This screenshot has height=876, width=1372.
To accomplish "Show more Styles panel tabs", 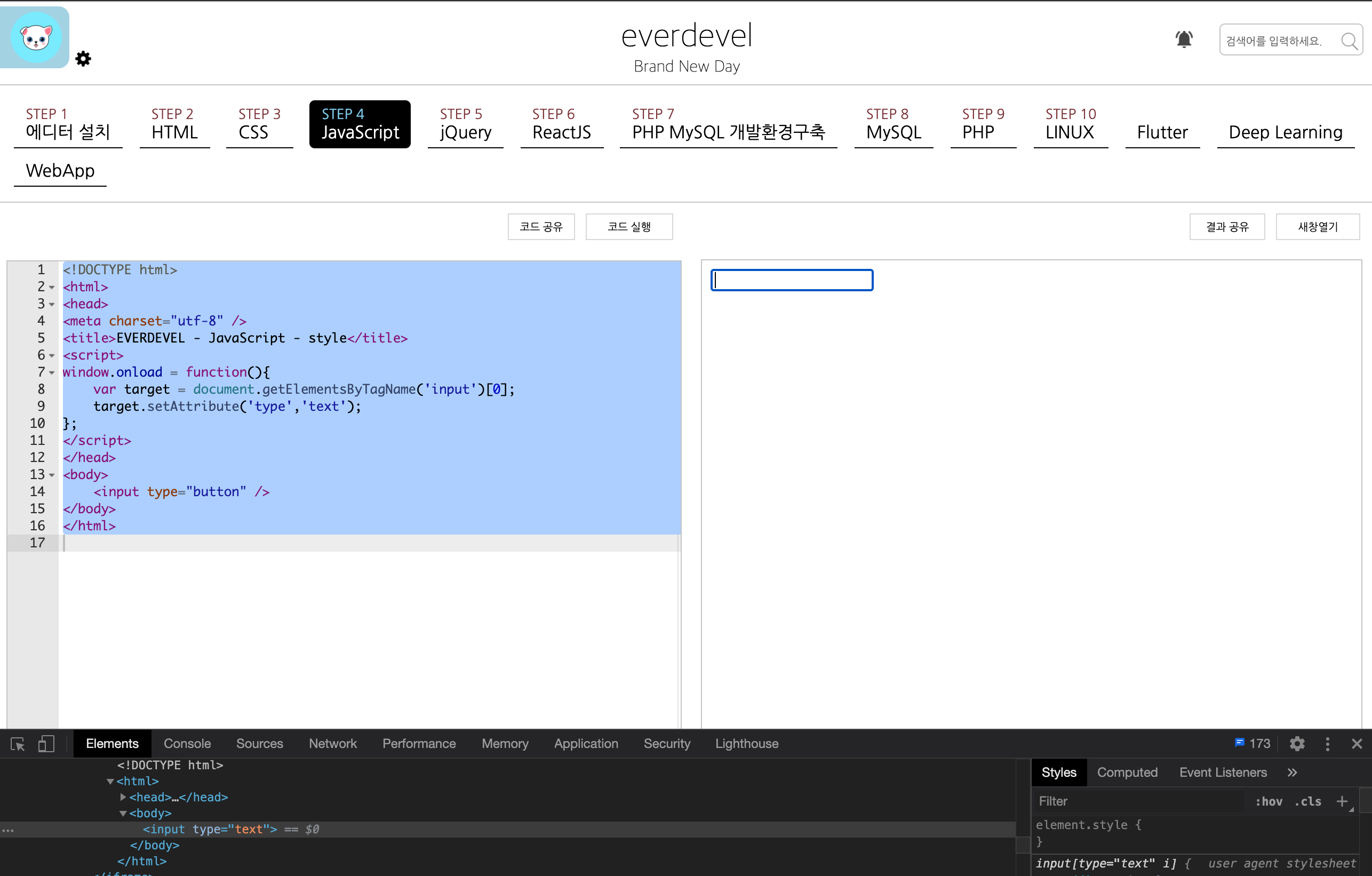I will pyautogui.click(x=1292, y=773).
